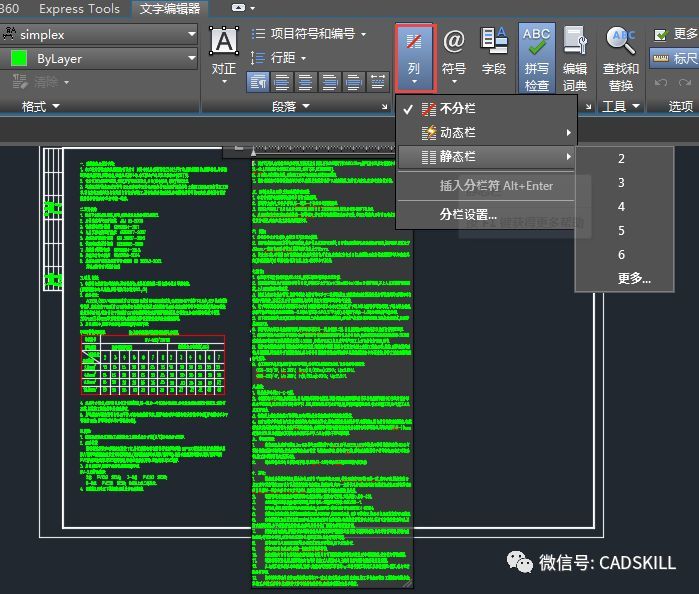Select 3 static columns from the submenu

click(621, 182)
